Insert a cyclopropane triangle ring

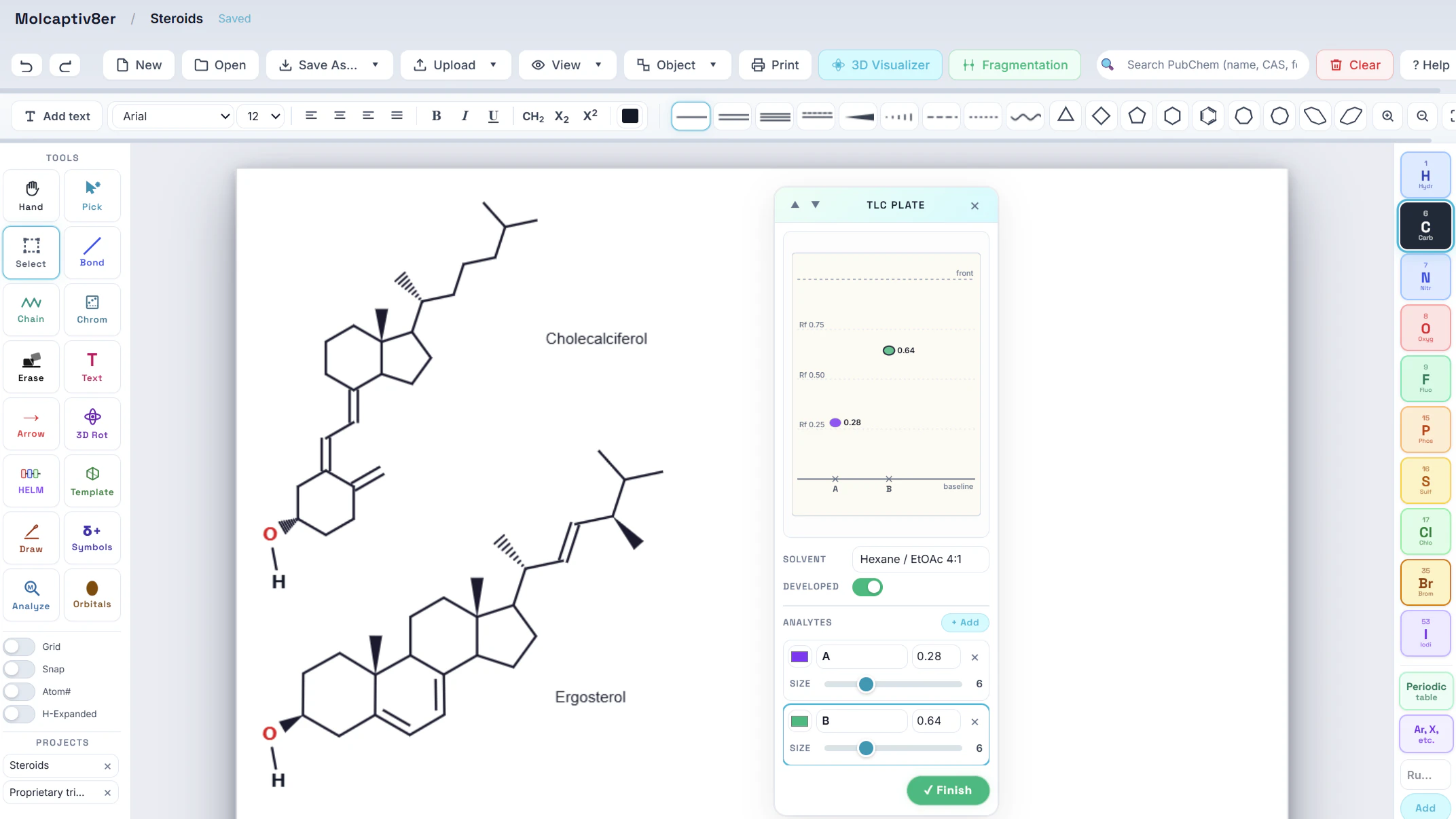[x=1066, y=115]
